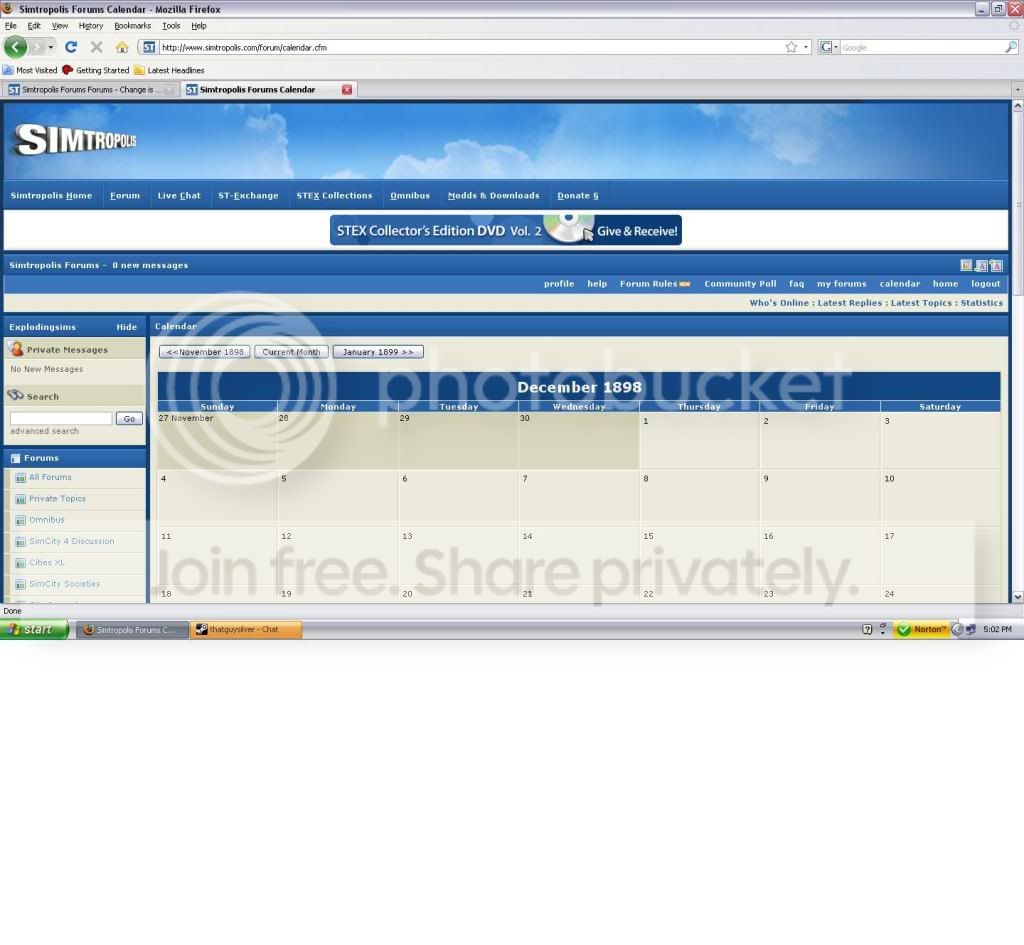The height and width of the screenshot is (945, 1024).
Task: Click the Most Visited bookmark
Action: (x=31, y=71)
